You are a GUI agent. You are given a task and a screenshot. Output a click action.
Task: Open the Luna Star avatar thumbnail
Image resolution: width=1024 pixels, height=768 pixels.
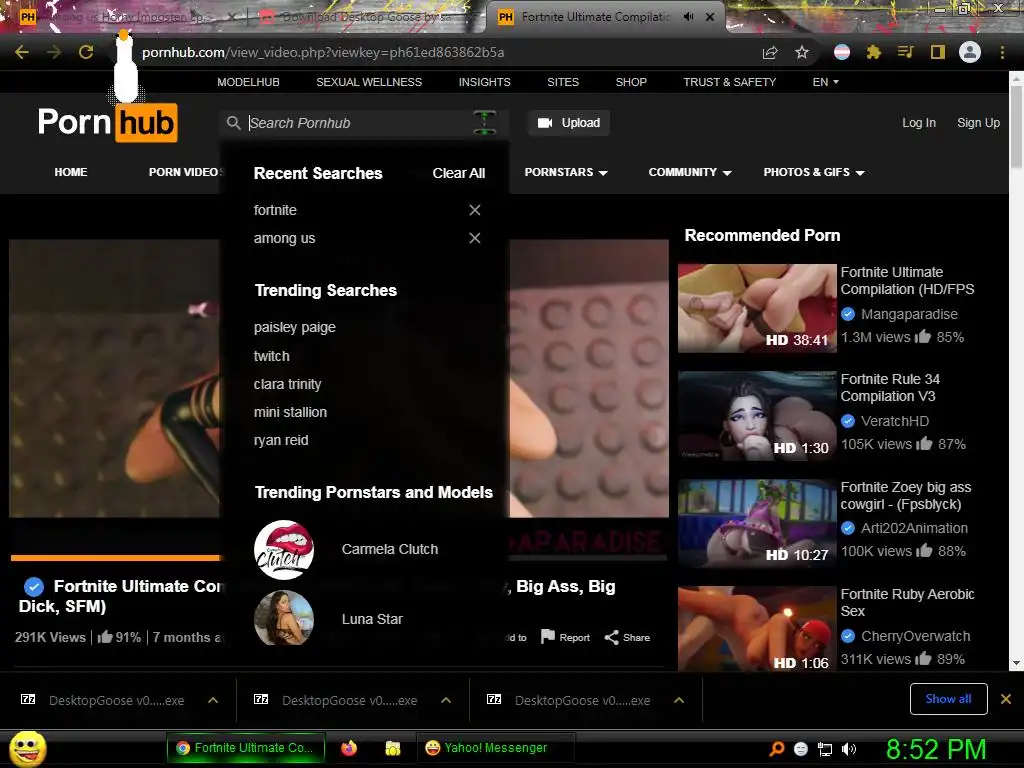click(x=283, y=618)
